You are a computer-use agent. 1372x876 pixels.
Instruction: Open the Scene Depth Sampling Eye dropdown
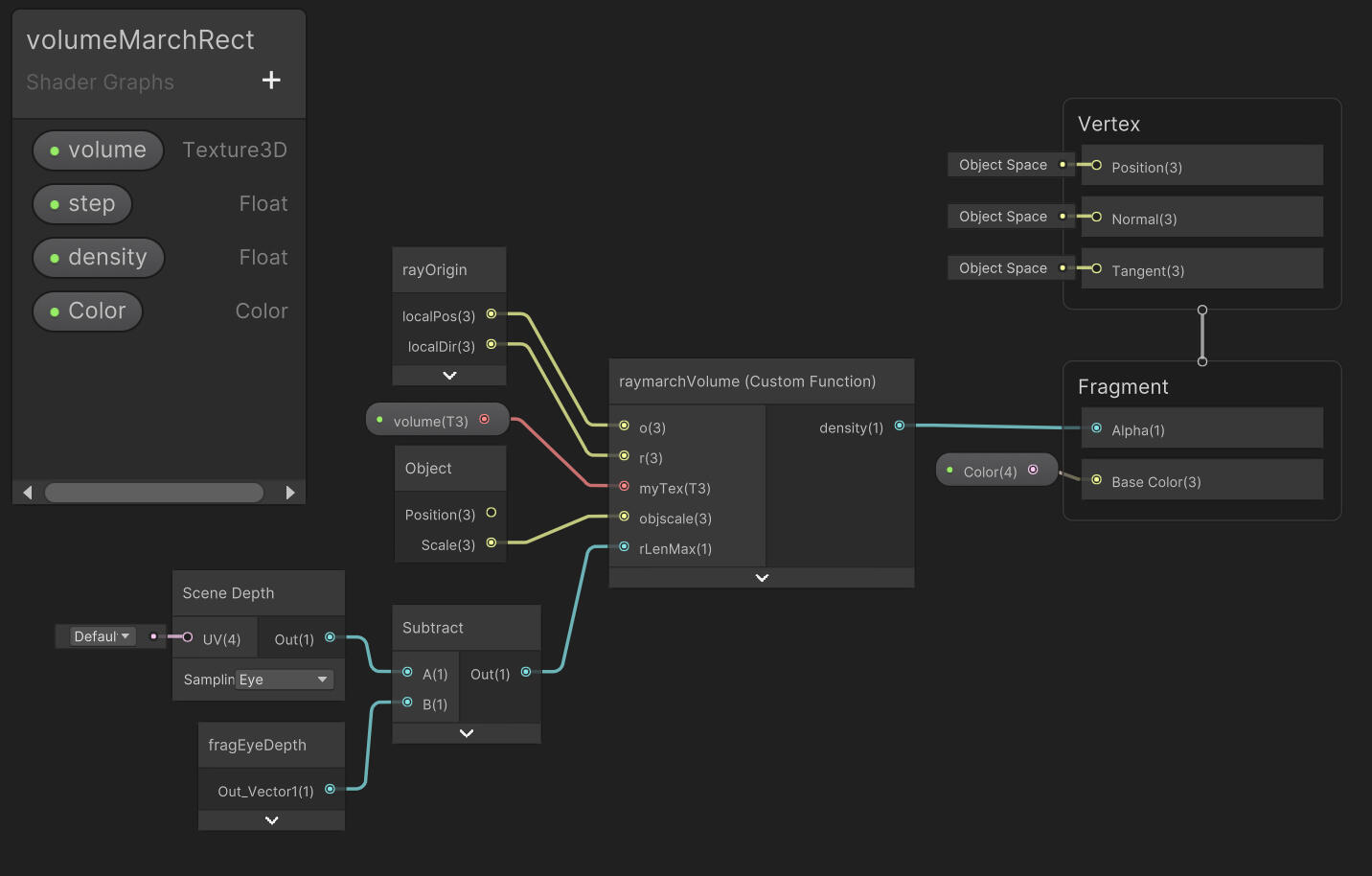(x=285, y=680)
